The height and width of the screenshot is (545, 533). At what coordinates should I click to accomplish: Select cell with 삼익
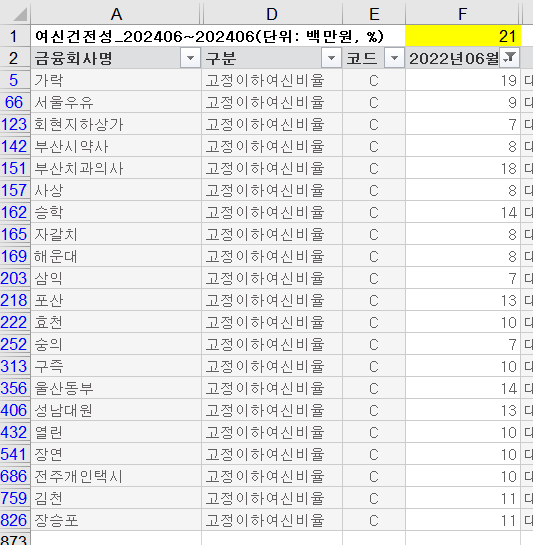(116, 278)
